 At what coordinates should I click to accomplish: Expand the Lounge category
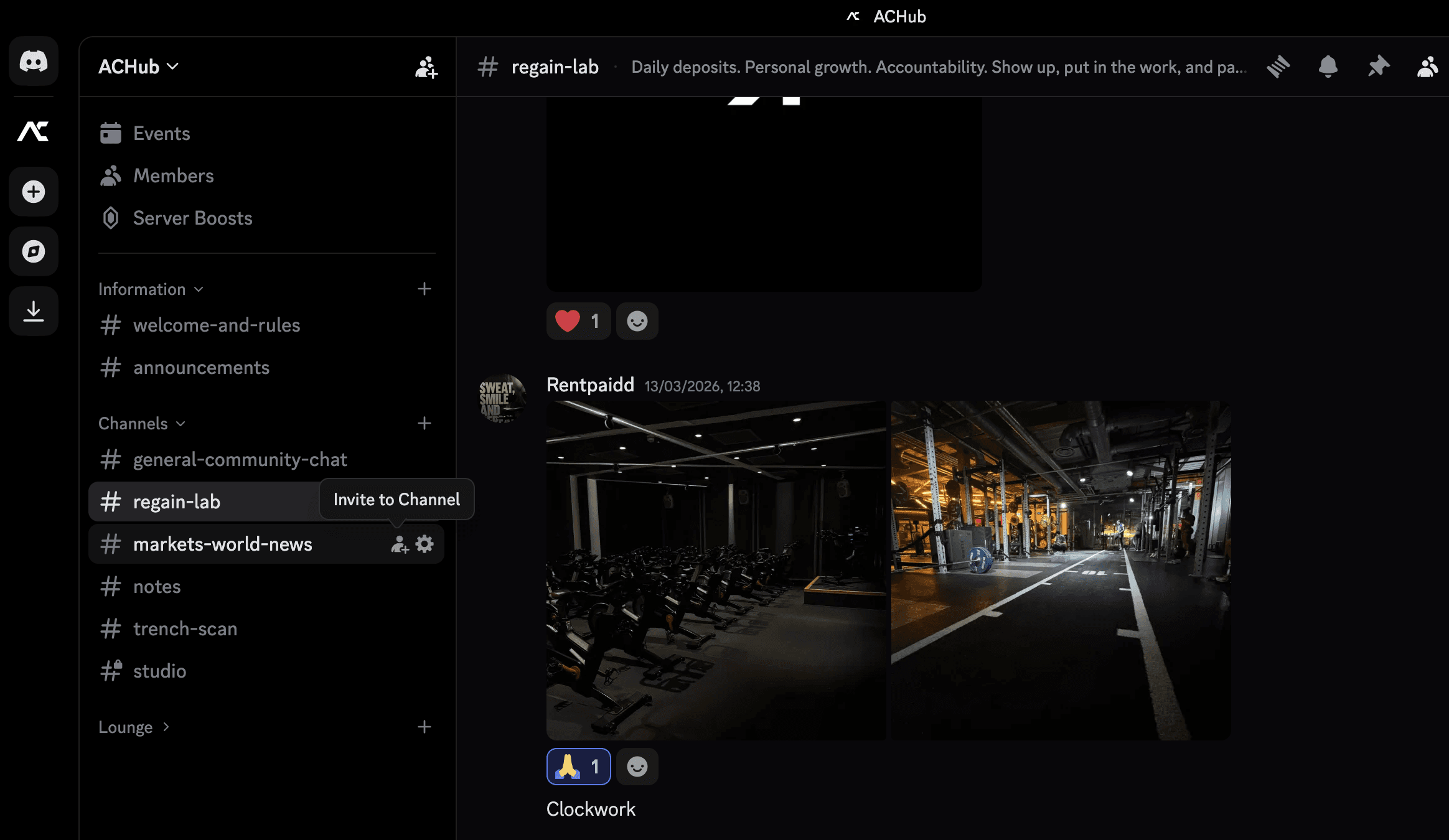[134, 727]
